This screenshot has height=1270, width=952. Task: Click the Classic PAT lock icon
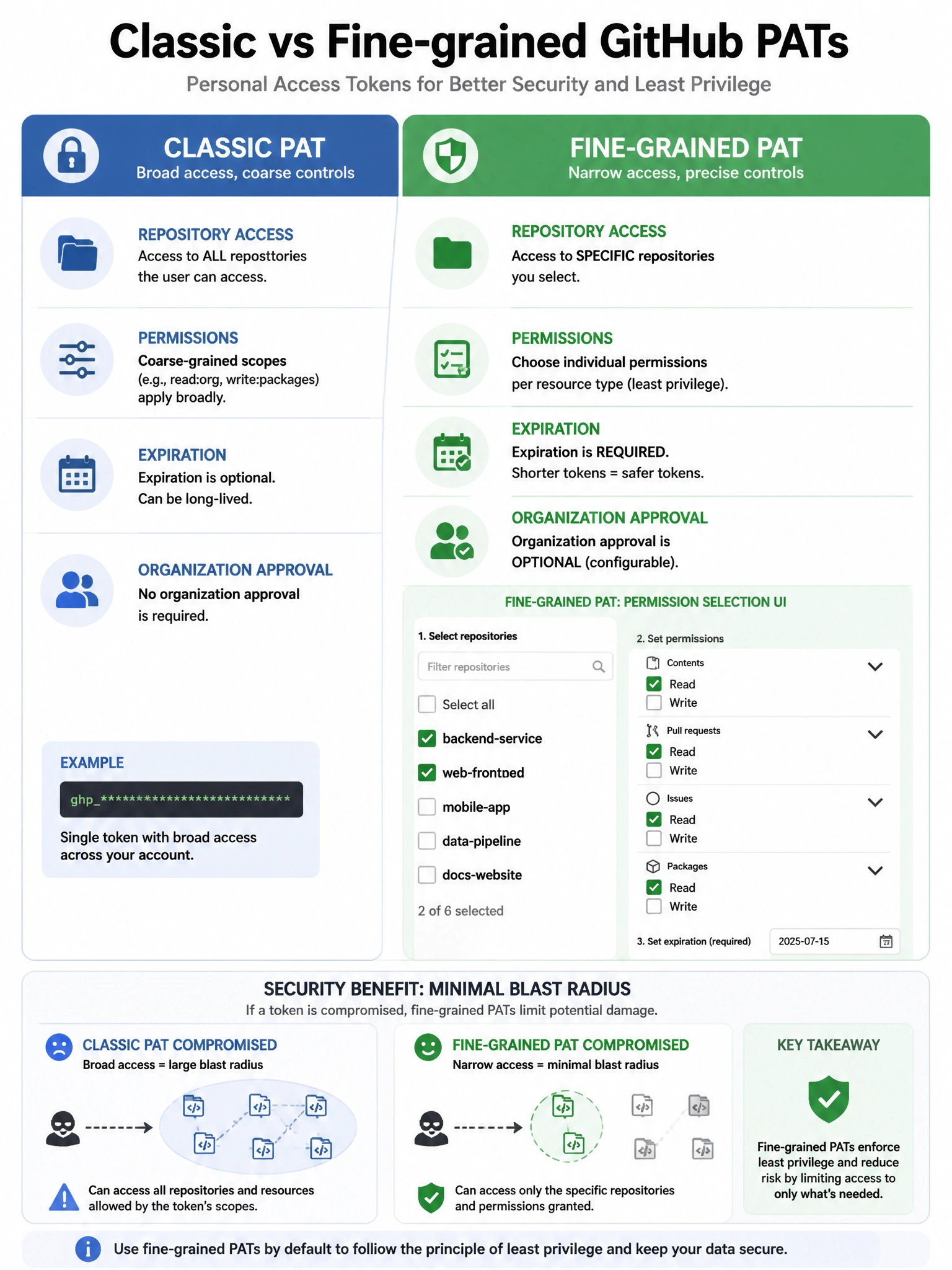[71, 155]
